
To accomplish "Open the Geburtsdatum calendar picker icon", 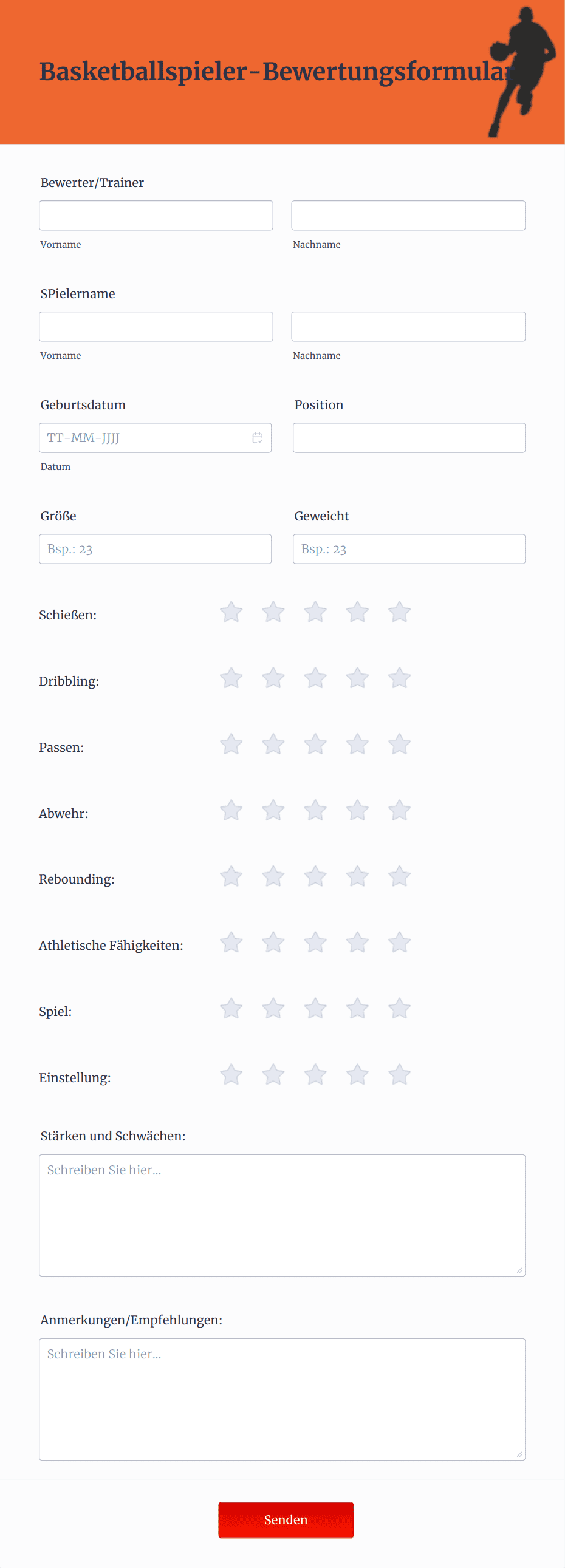I will (x=258, y=438).
